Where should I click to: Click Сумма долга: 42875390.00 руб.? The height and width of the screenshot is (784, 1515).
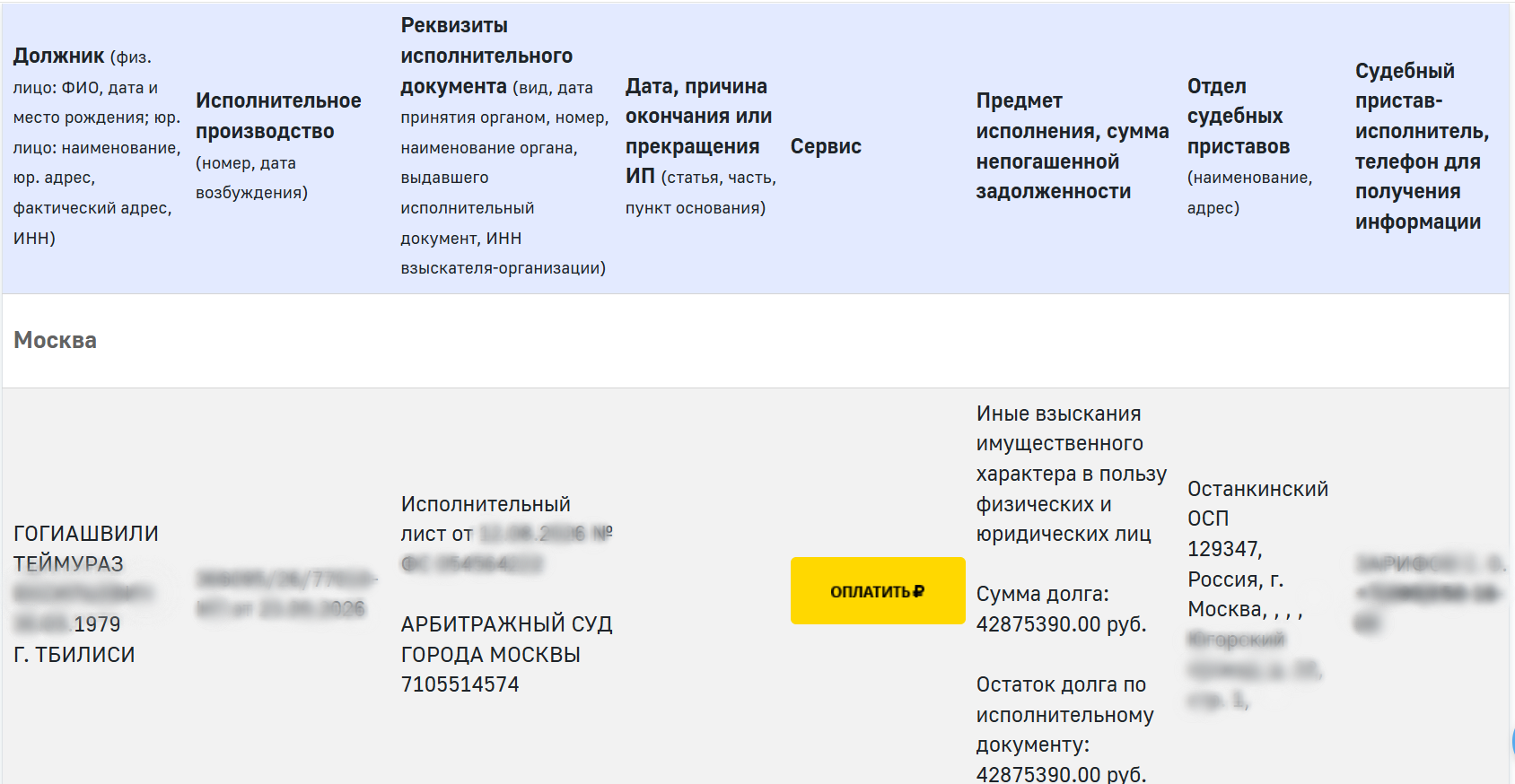(x=1062, y=608)
